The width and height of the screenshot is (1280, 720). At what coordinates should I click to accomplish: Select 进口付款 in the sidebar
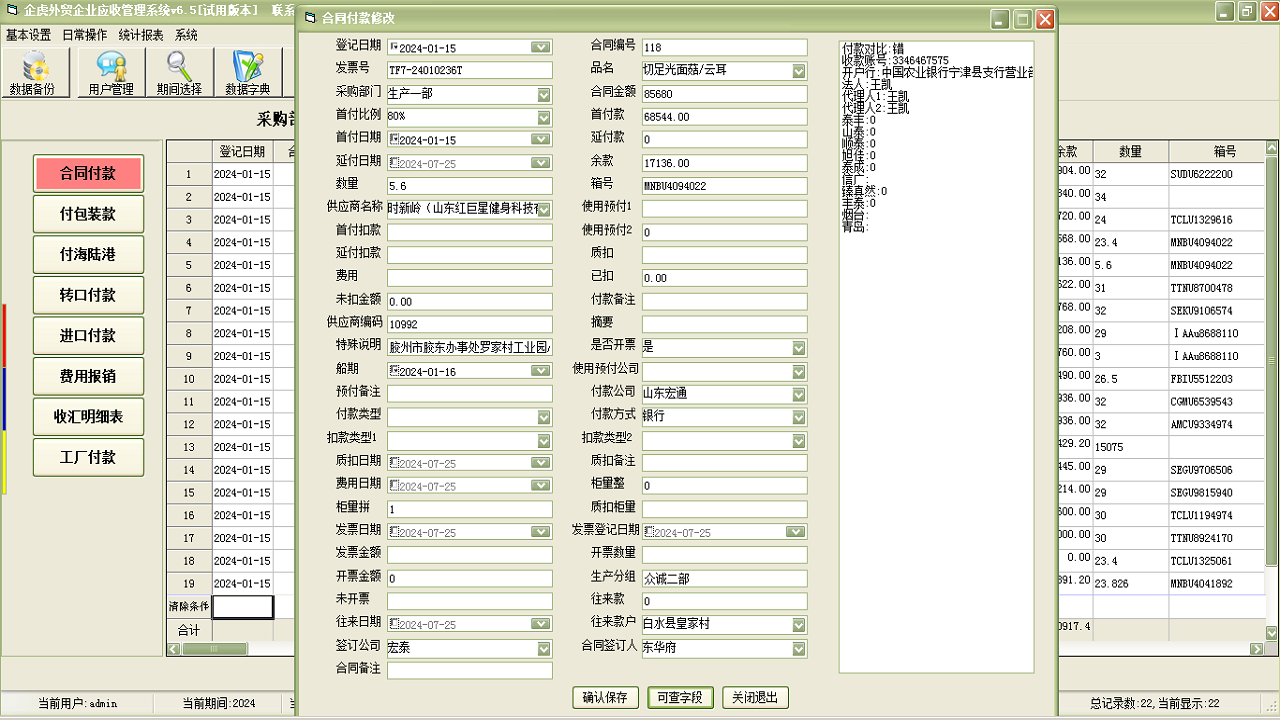(88, 335)
